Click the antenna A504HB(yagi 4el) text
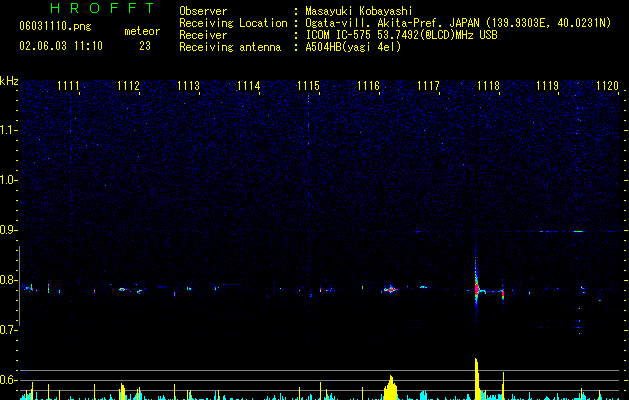Screen dimensions: 629x400 [353, 47]
